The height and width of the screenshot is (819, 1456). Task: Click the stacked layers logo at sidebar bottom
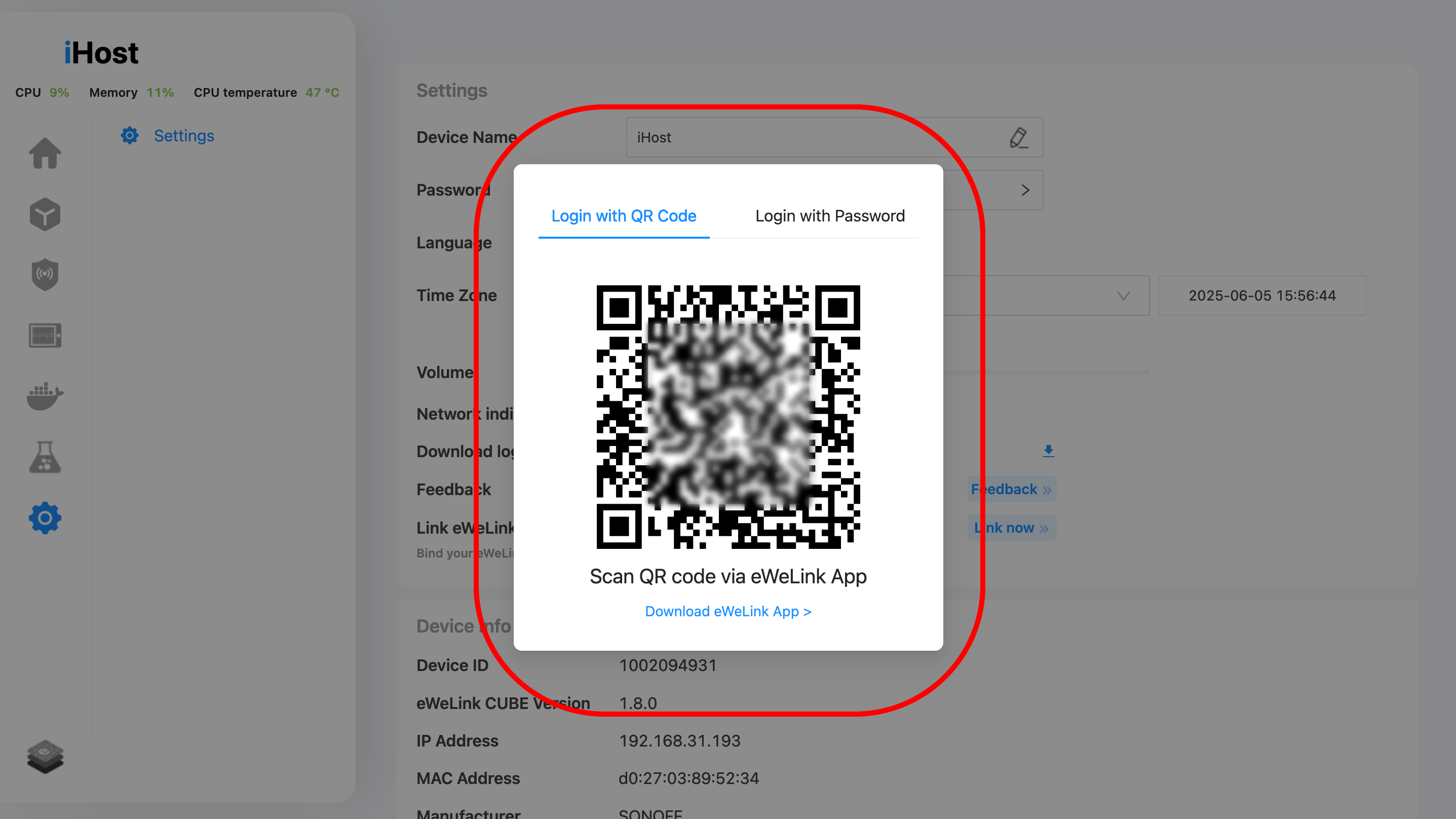click(45, 757)
